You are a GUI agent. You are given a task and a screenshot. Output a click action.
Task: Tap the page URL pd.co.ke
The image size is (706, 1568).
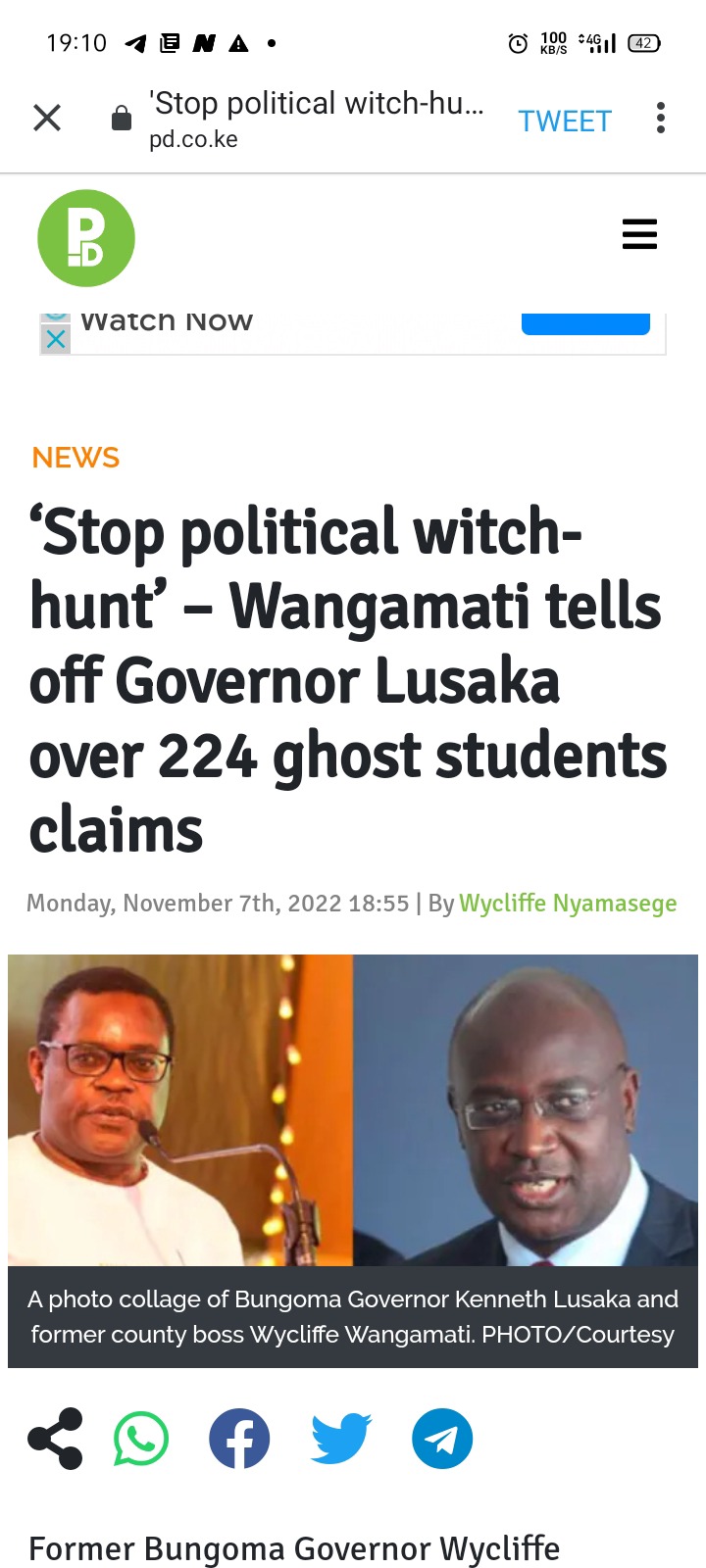pyautogui.click(x=193, y=139)
